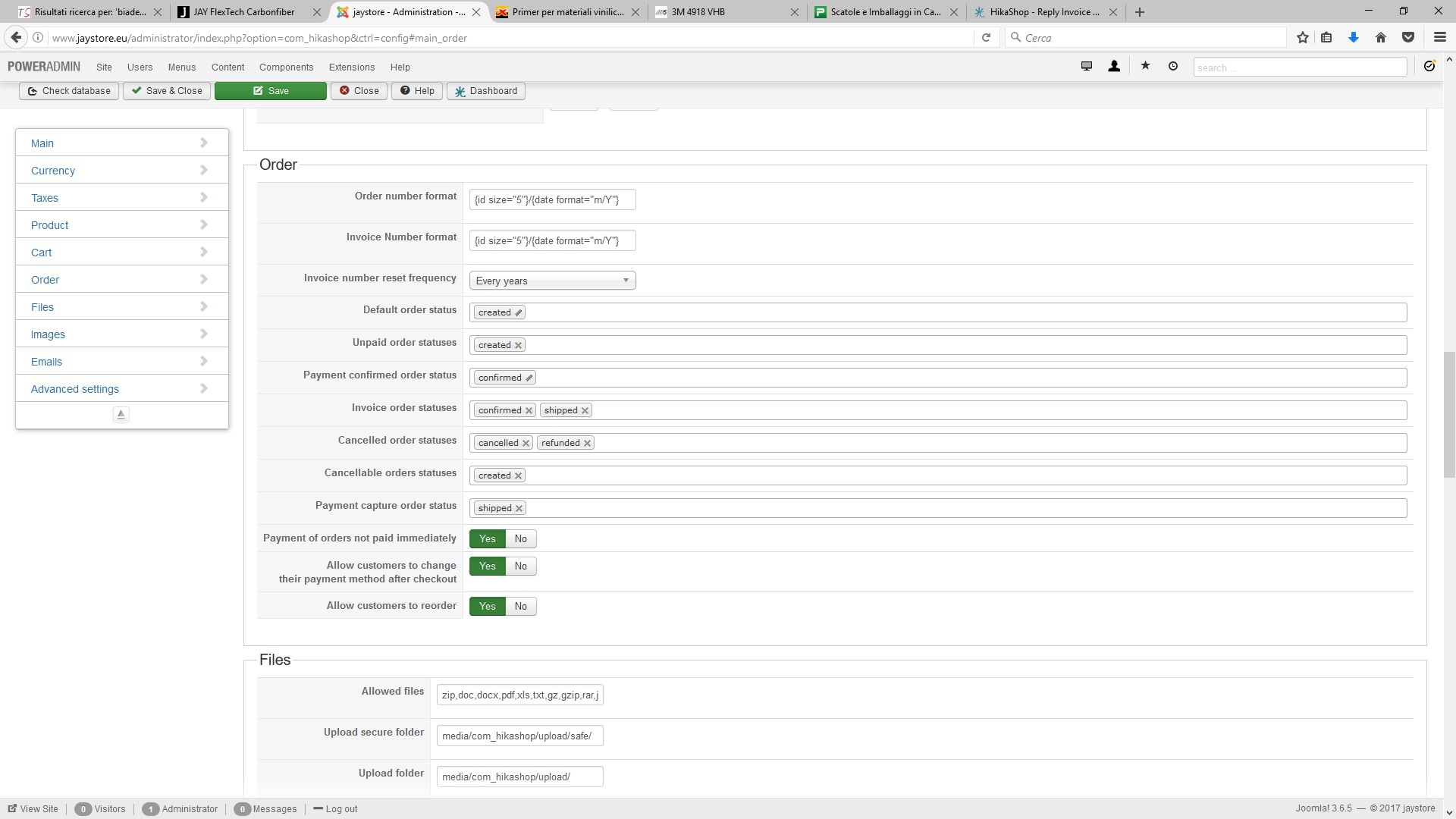This screenshot has height=819, width=1456.
Task: Set Payment of orders not paid immediately to No
Action: (x=520, y=538)
